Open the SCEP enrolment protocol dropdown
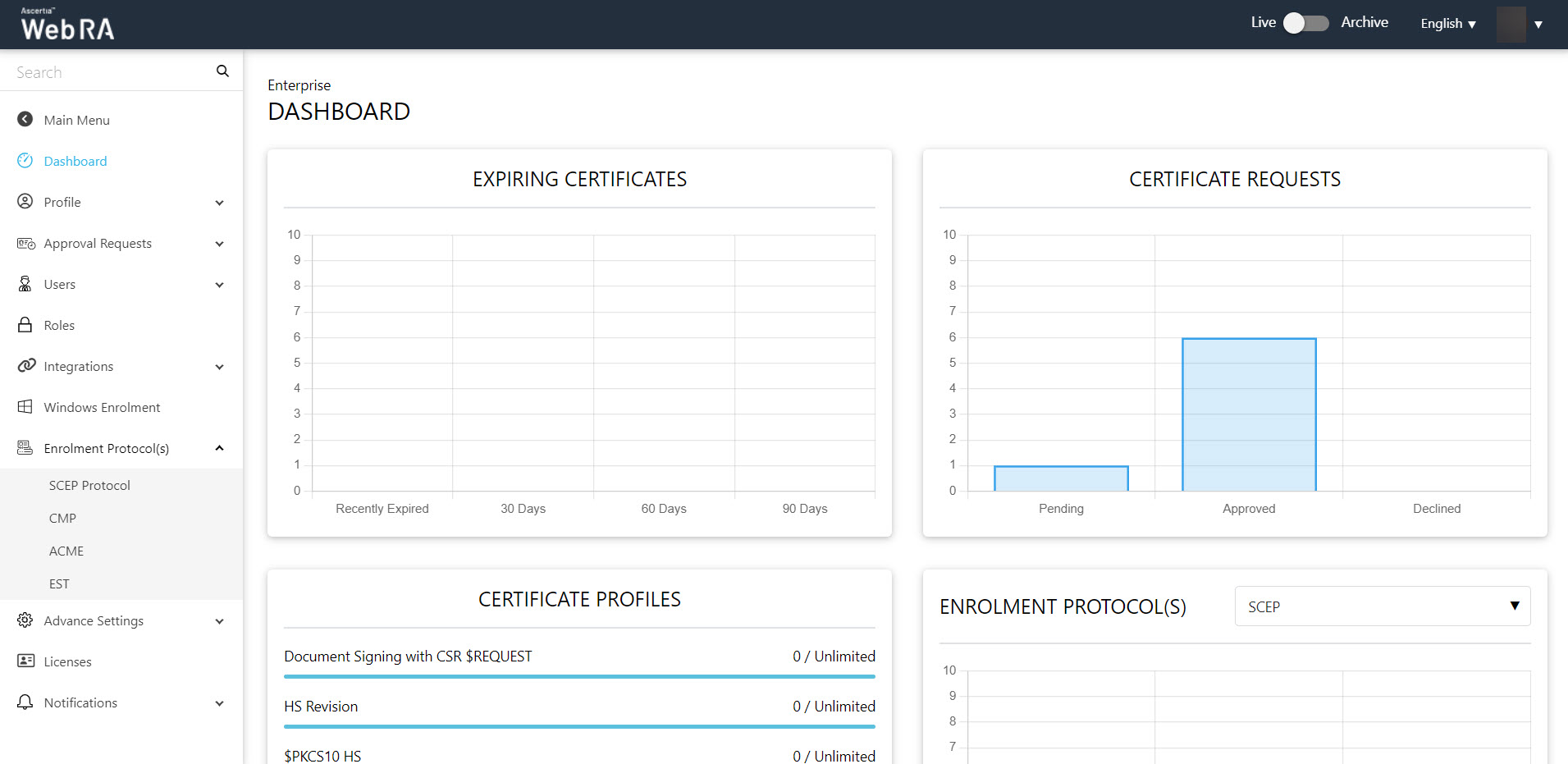Screen dimensions: 1568x764 tap(1382, 606)
